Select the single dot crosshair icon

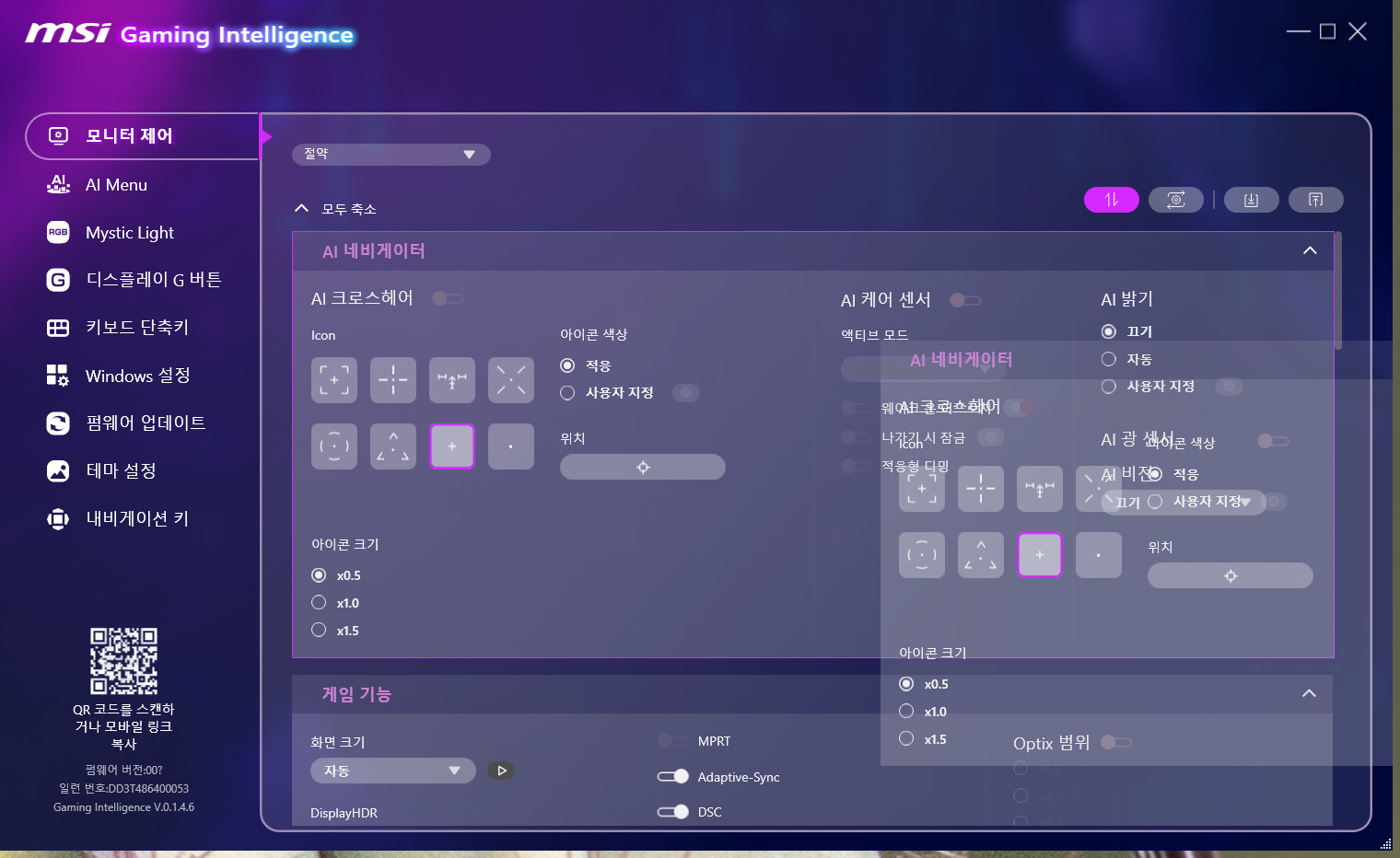pos(511,446)
